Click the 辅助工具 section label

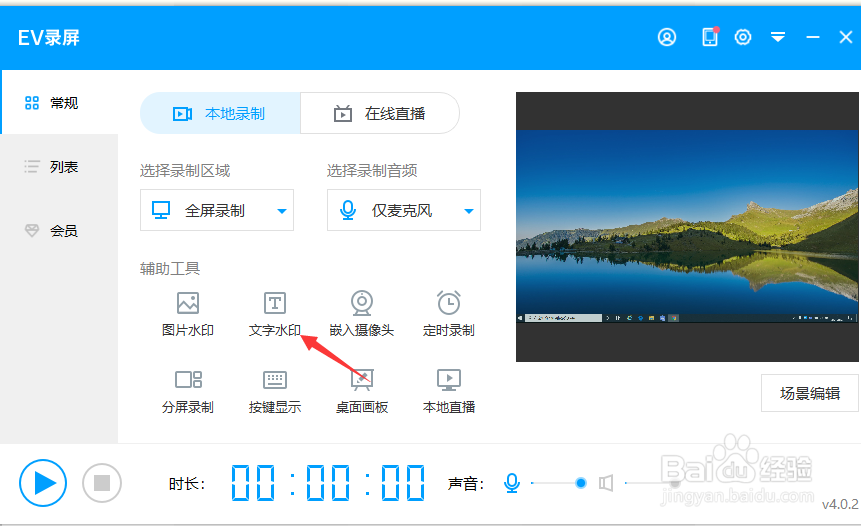click(170, 268)
